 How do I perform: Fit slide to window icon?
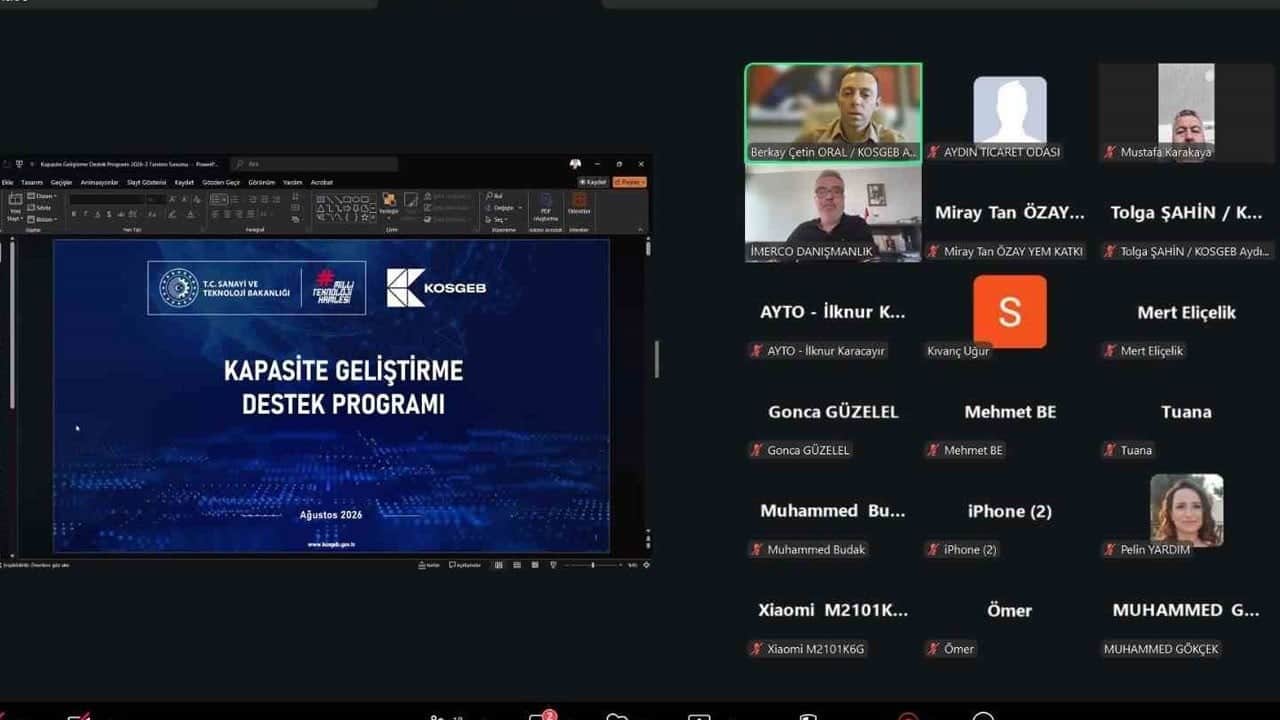(x=646, y=565)
